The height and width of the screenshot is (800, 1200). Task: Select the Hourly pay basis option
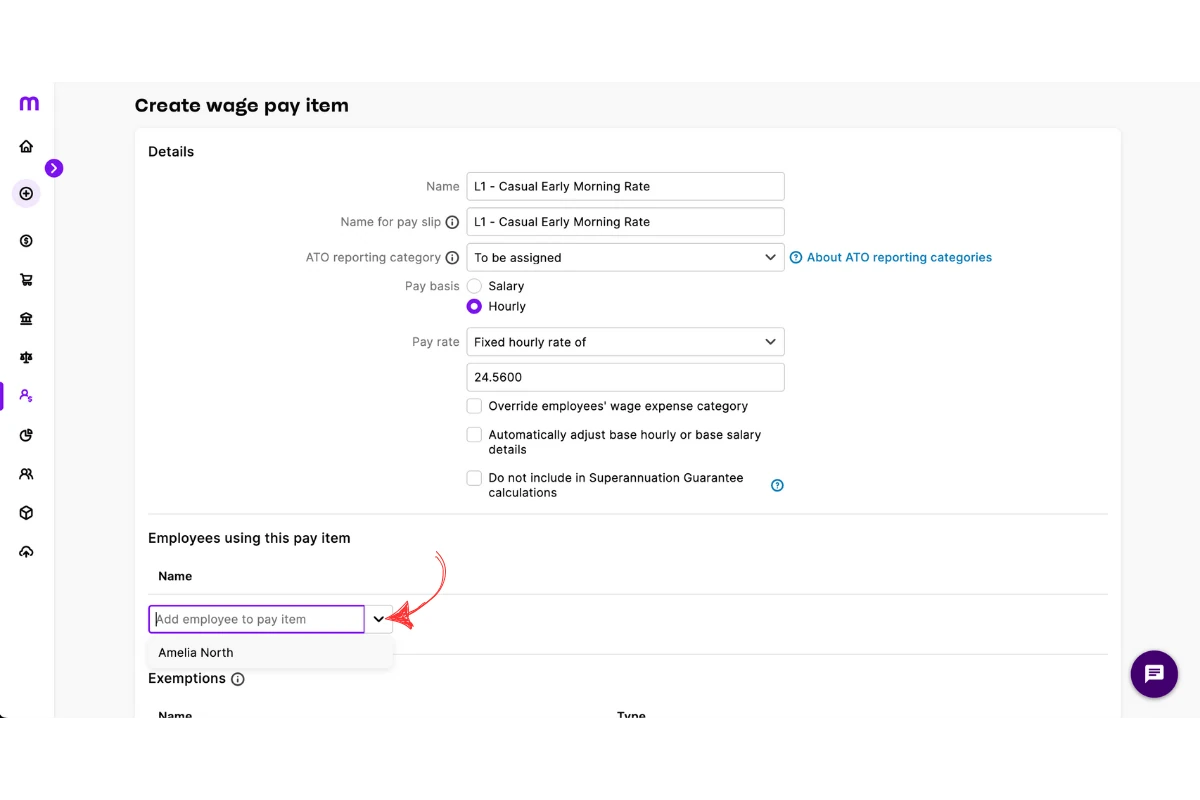(x=474, y=306)
